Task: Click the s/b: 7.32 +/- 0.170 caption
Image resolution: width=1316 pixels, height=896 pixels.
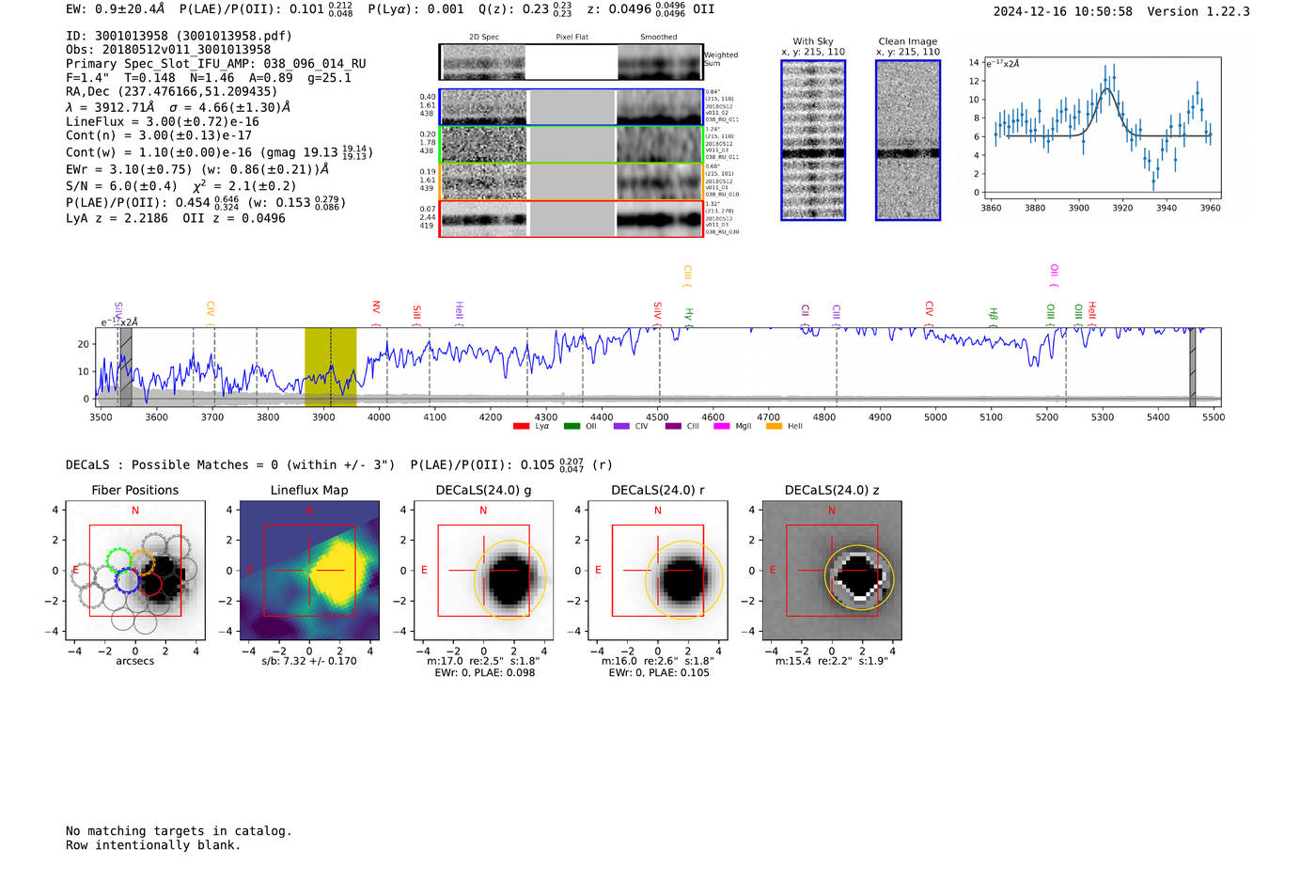Action: pyautogui.click(x=309, y=661)
